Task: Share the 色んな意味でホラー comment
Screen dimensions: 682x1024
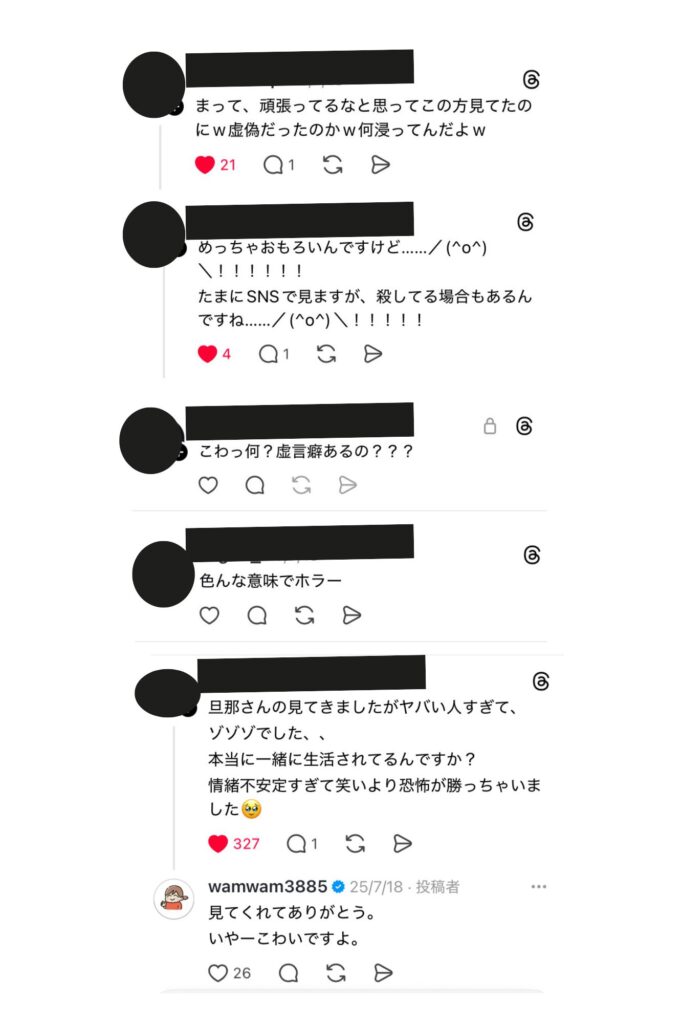Action: (351, 615)
